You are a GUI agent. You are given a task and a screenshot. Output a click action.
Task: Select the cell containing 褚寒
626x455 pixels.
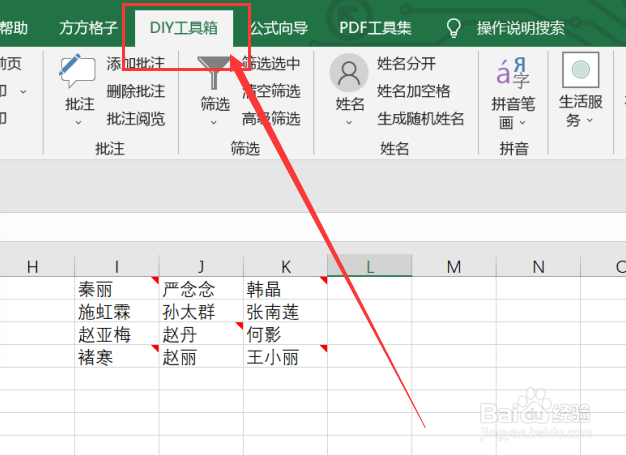pyautogui.click(x=117, y=356)
